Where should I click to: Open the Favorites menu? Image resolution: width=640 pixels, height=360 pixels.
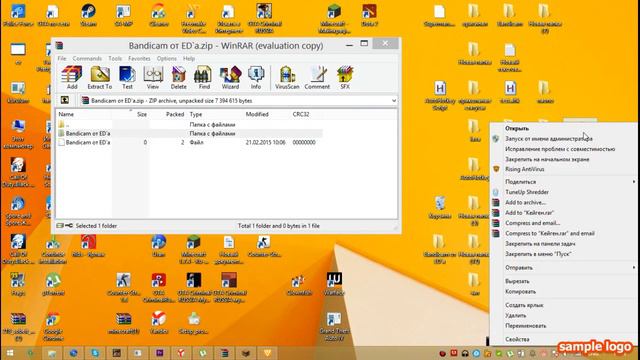[x=139, y=58]
